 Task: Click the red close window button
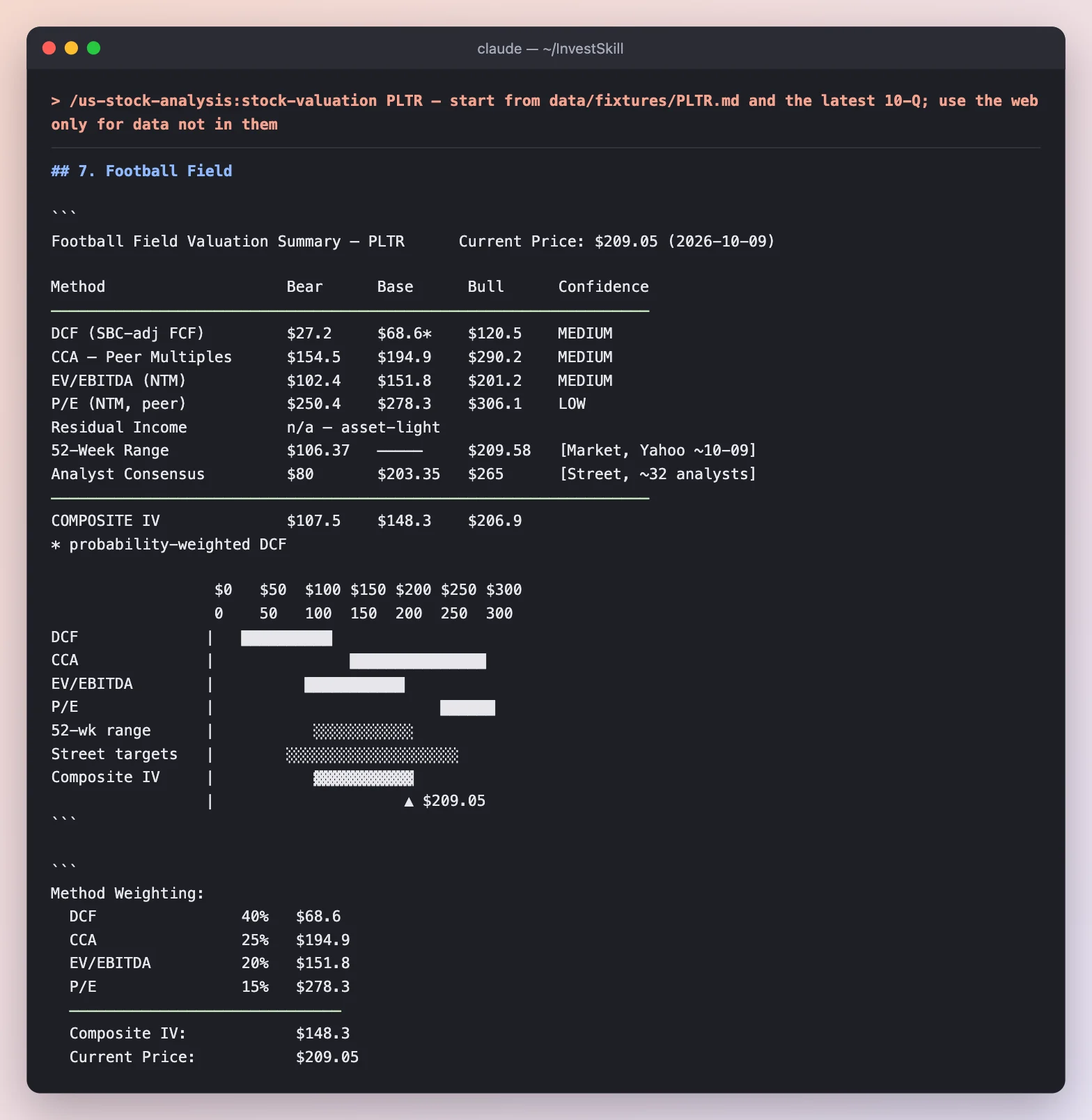click(49, 48)
